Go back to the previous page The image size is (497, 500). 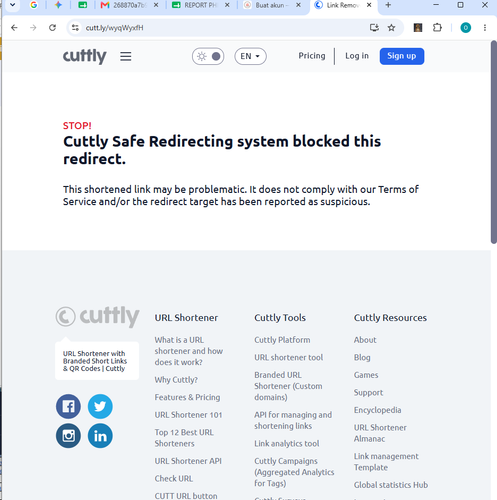click(x=14, y=28)
